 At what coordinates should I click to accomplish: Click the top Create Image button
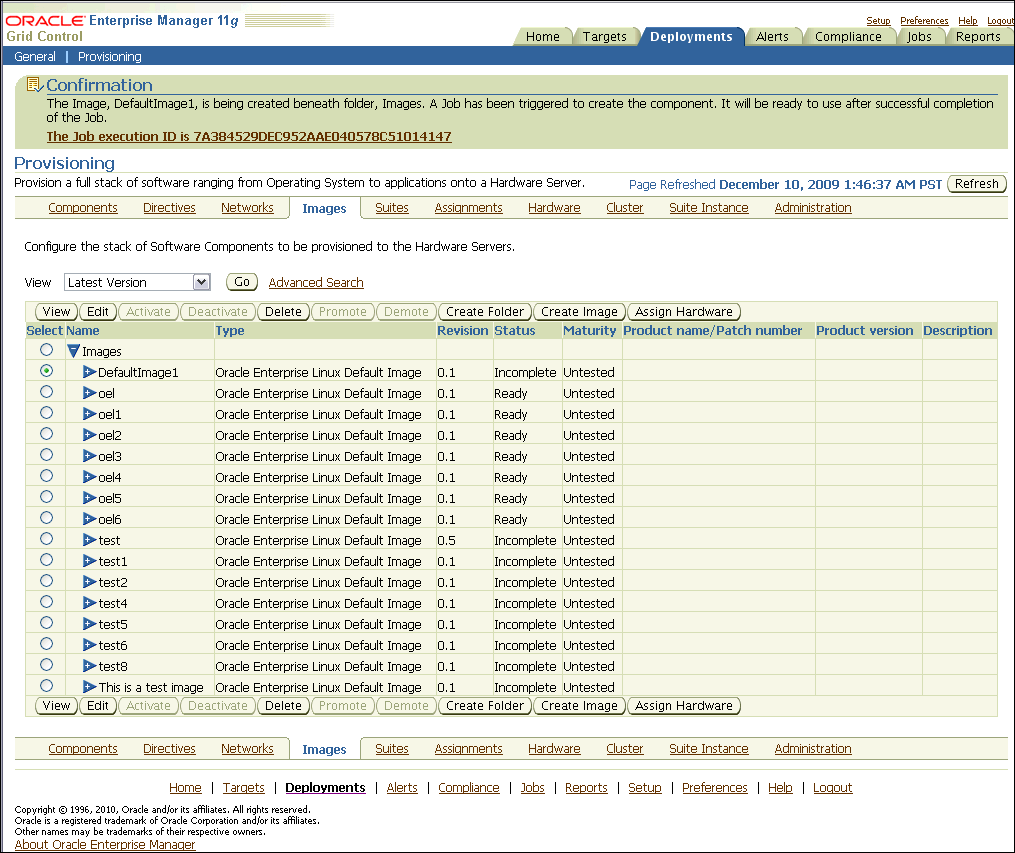pos(579,312)
